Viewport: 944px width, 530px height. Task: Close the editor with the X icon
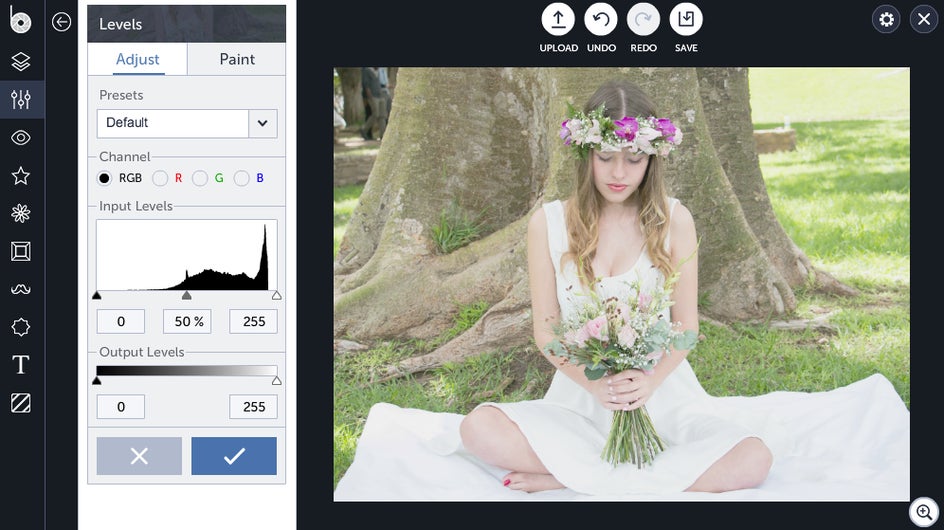click(924, 19)
